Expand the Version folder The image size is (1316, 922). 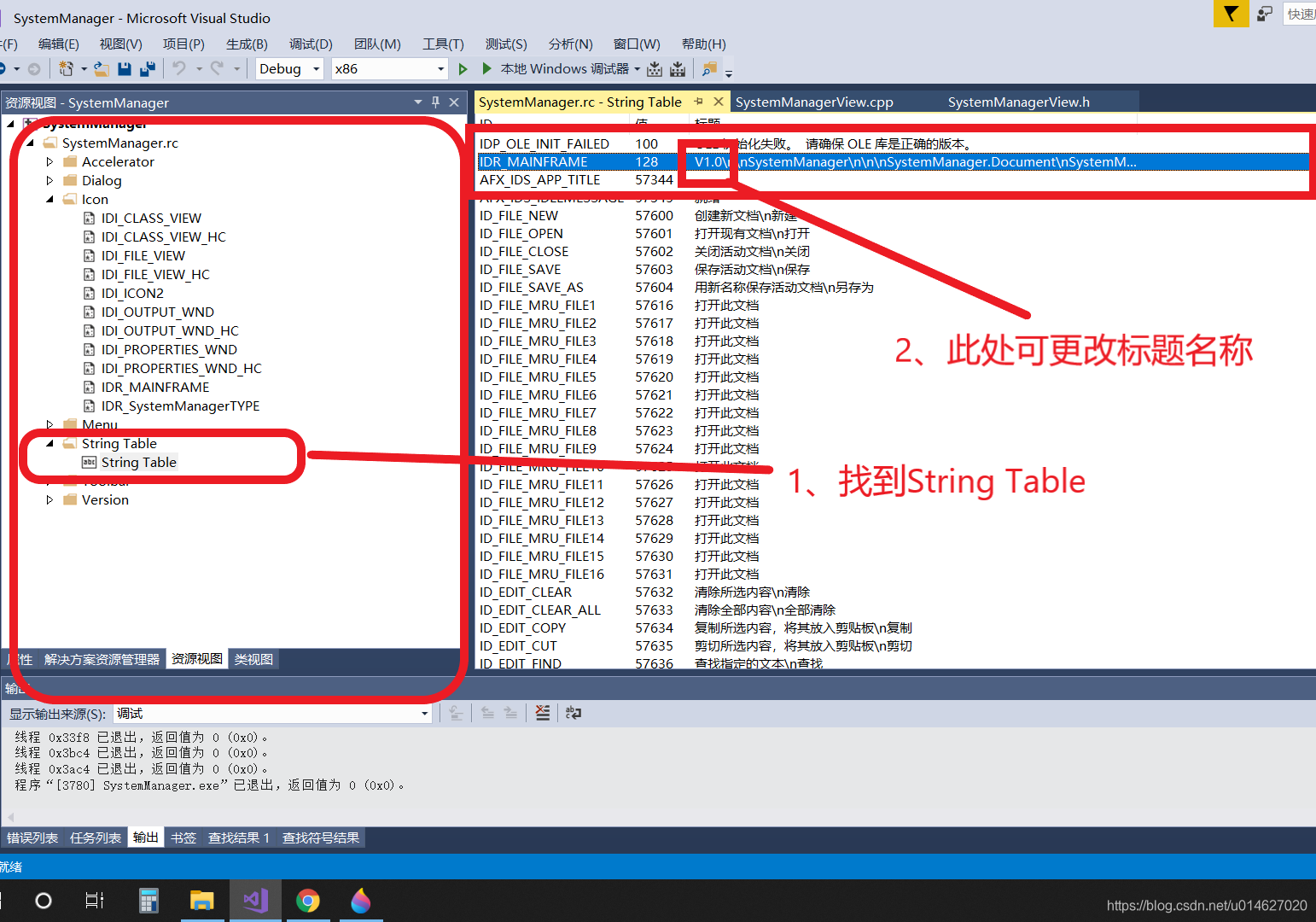tap(49, 499)
